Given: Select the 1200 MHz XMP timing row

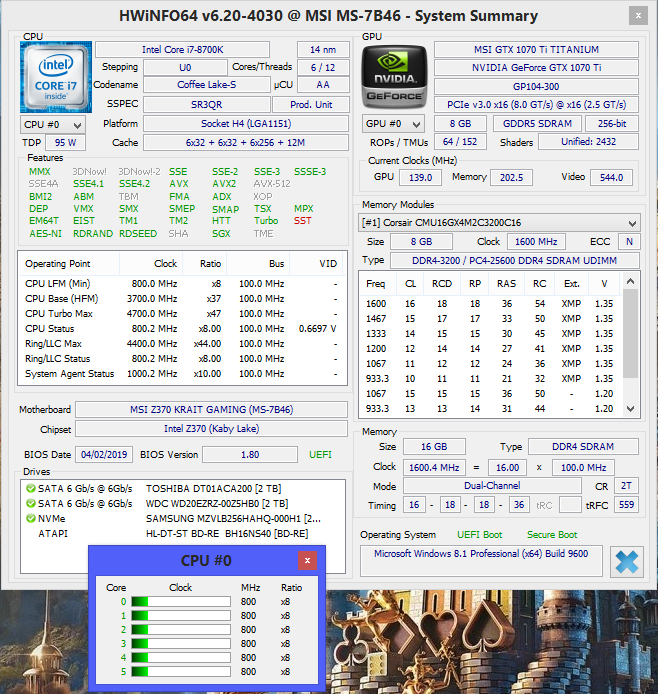Looking at the screenshot, I should [x=491, y=349].
